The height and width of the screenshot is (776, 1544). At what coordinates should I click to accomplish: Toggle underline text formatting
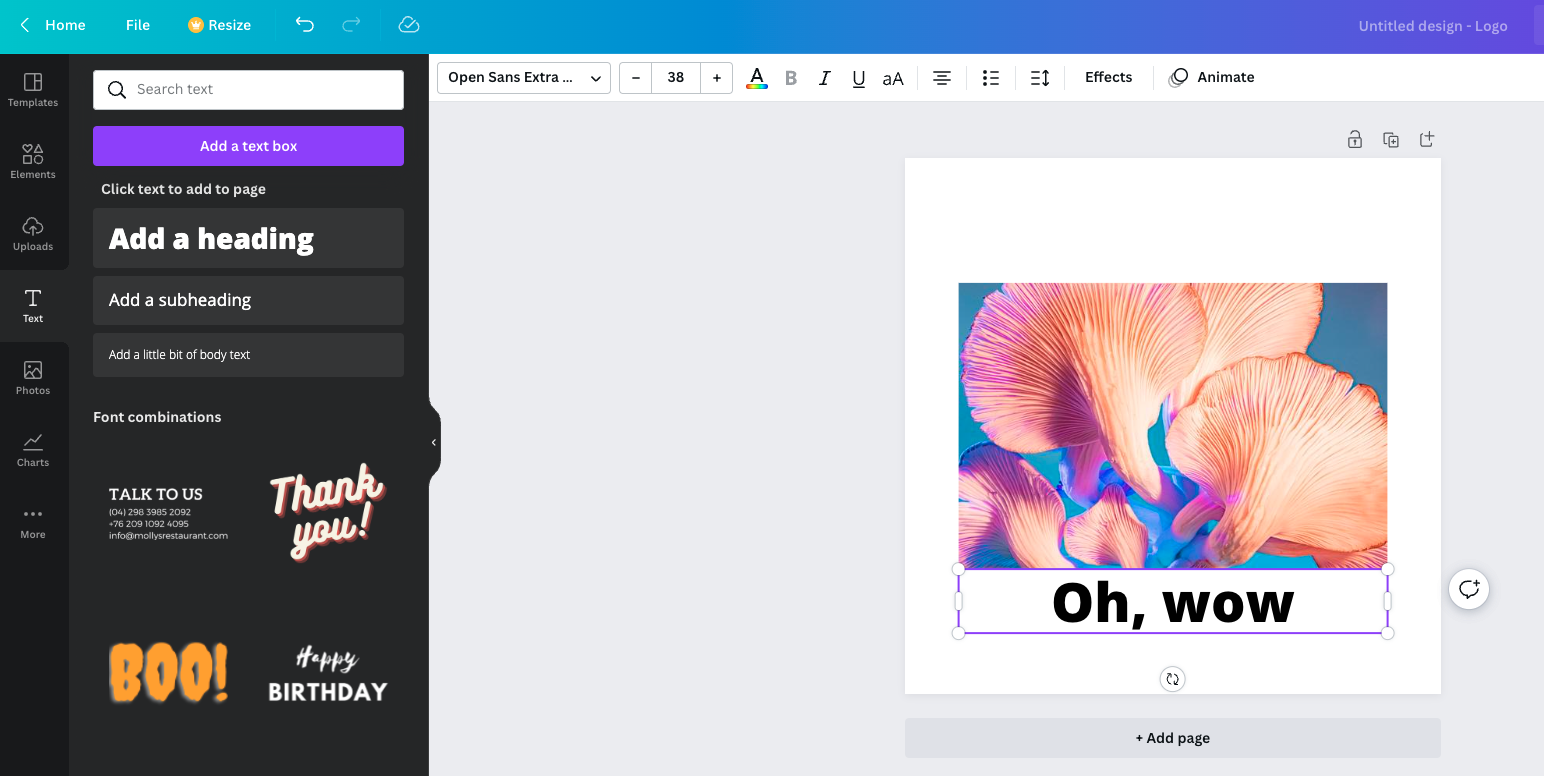[x=858, y=78]
